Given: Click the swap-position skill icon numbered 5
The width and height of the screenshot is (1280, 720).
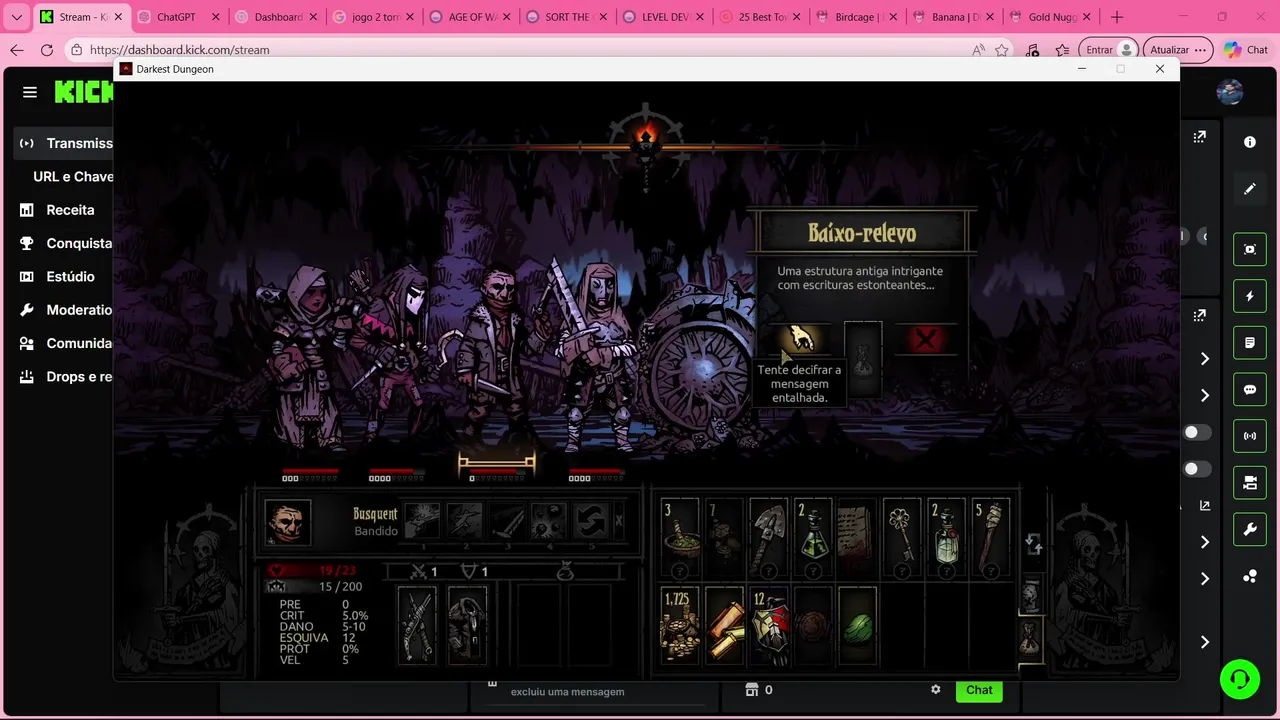Looking at the screenshot, I should [591, 521].
